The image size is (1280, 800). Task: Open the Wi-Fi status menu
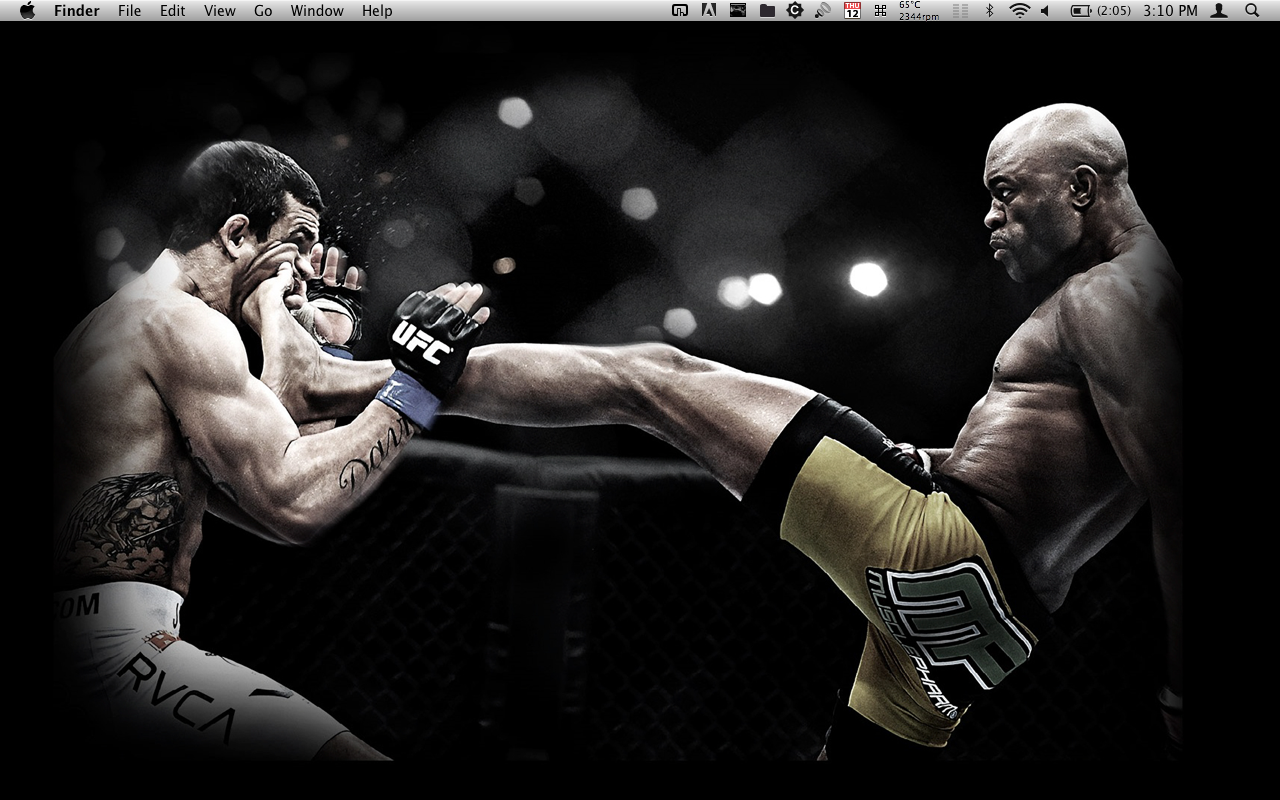click(x=1019, y=11)
